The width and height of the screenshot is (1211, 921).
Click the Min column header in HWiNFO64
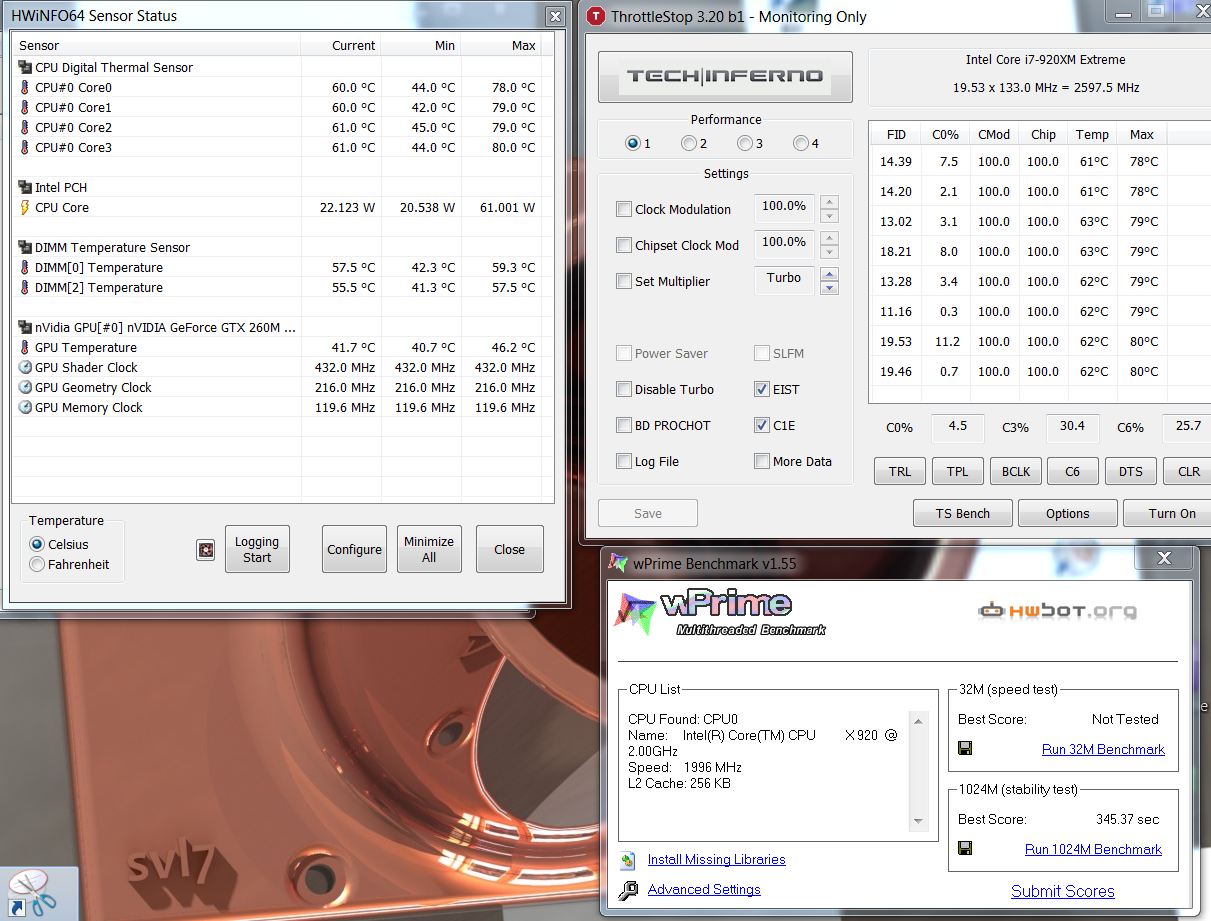point(421,45)
